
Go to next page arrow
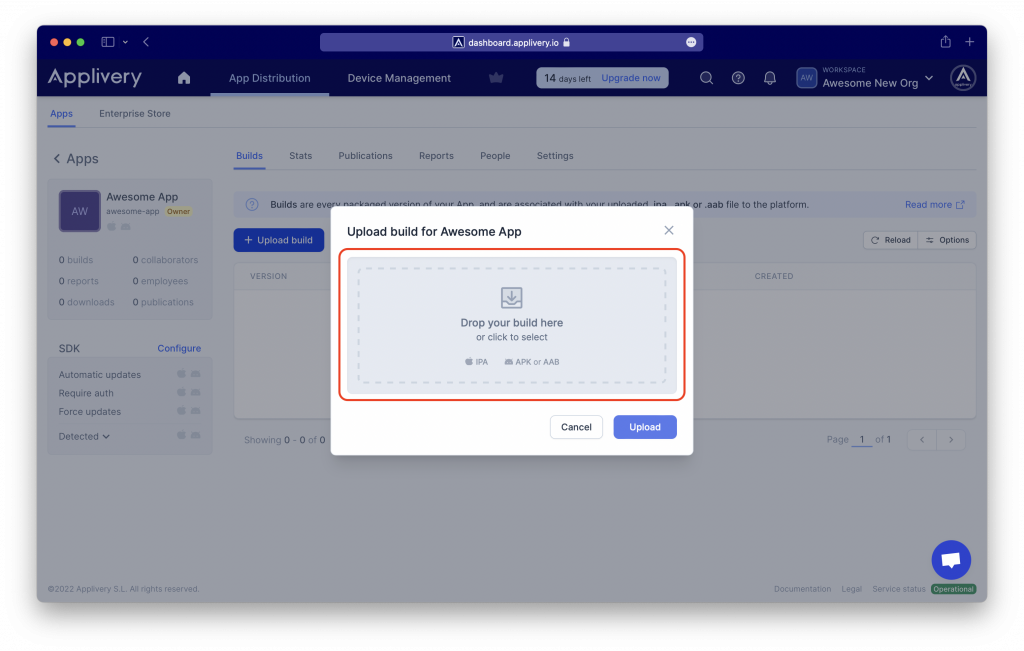point(951,440)
